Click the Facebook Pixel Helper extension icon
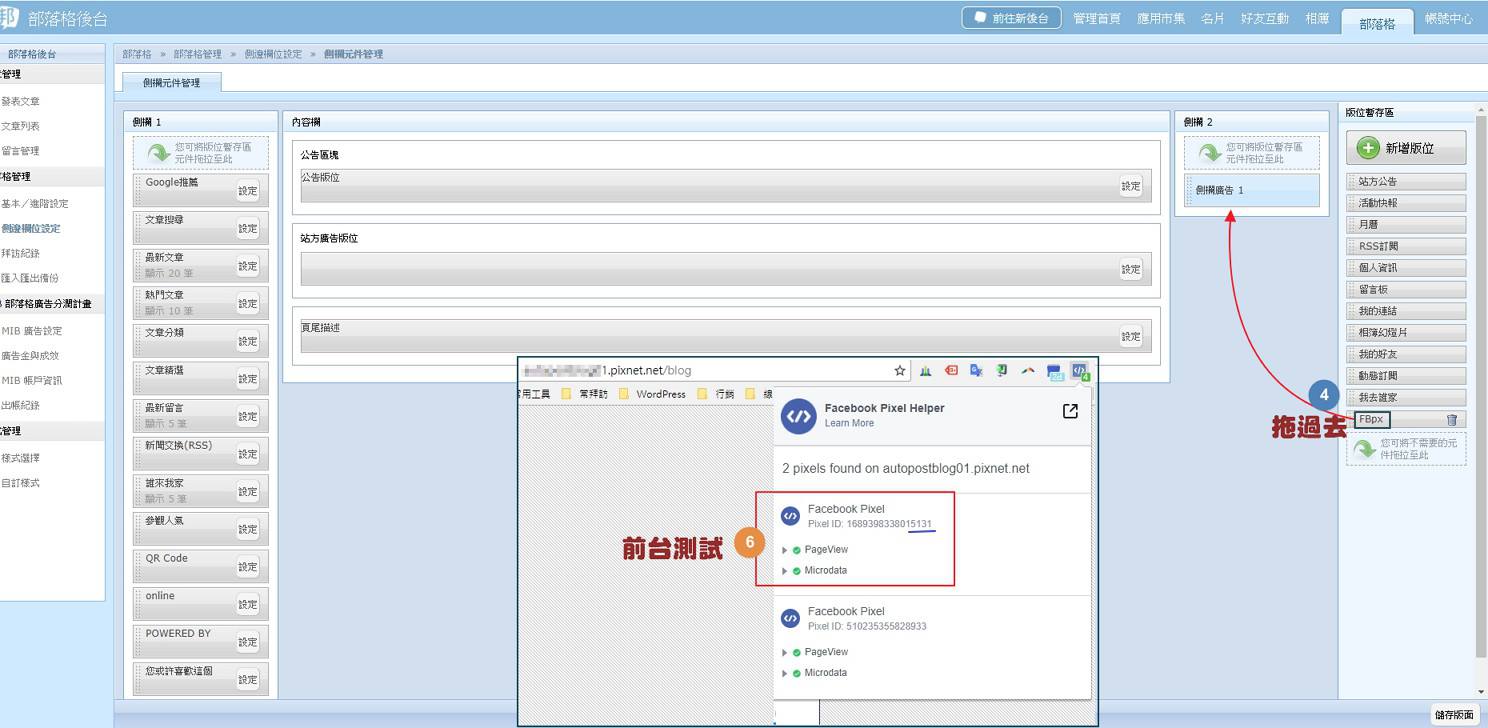The height and width of the screenshot is (728, 1488). (x=1080, y=371)
